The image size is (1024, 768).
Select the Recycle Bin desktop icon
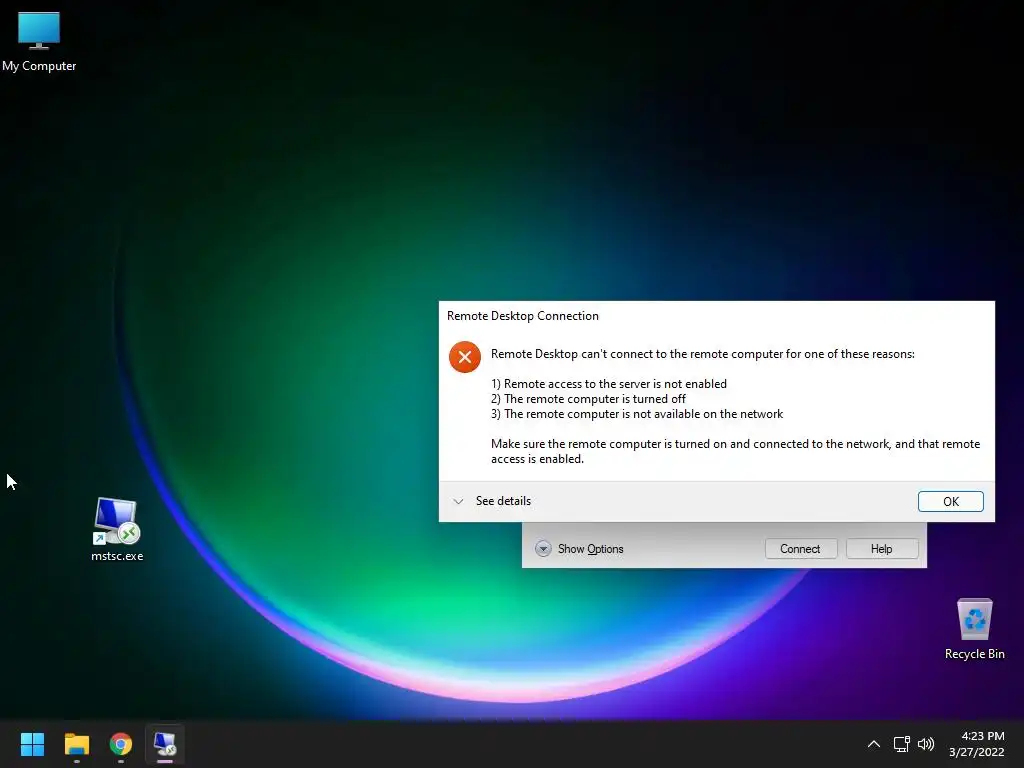(x=974, y=628)
